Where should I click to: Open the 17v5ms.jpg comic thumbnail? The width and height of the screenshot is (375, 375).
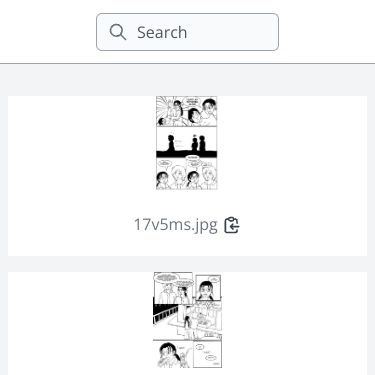pyautogui.click(x=187, y=143)
